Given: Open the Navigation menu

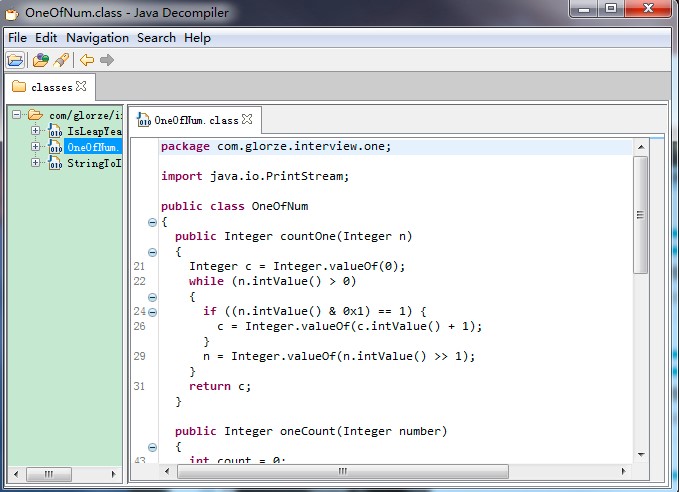Looking at the screenshot, I should (97, 38).
